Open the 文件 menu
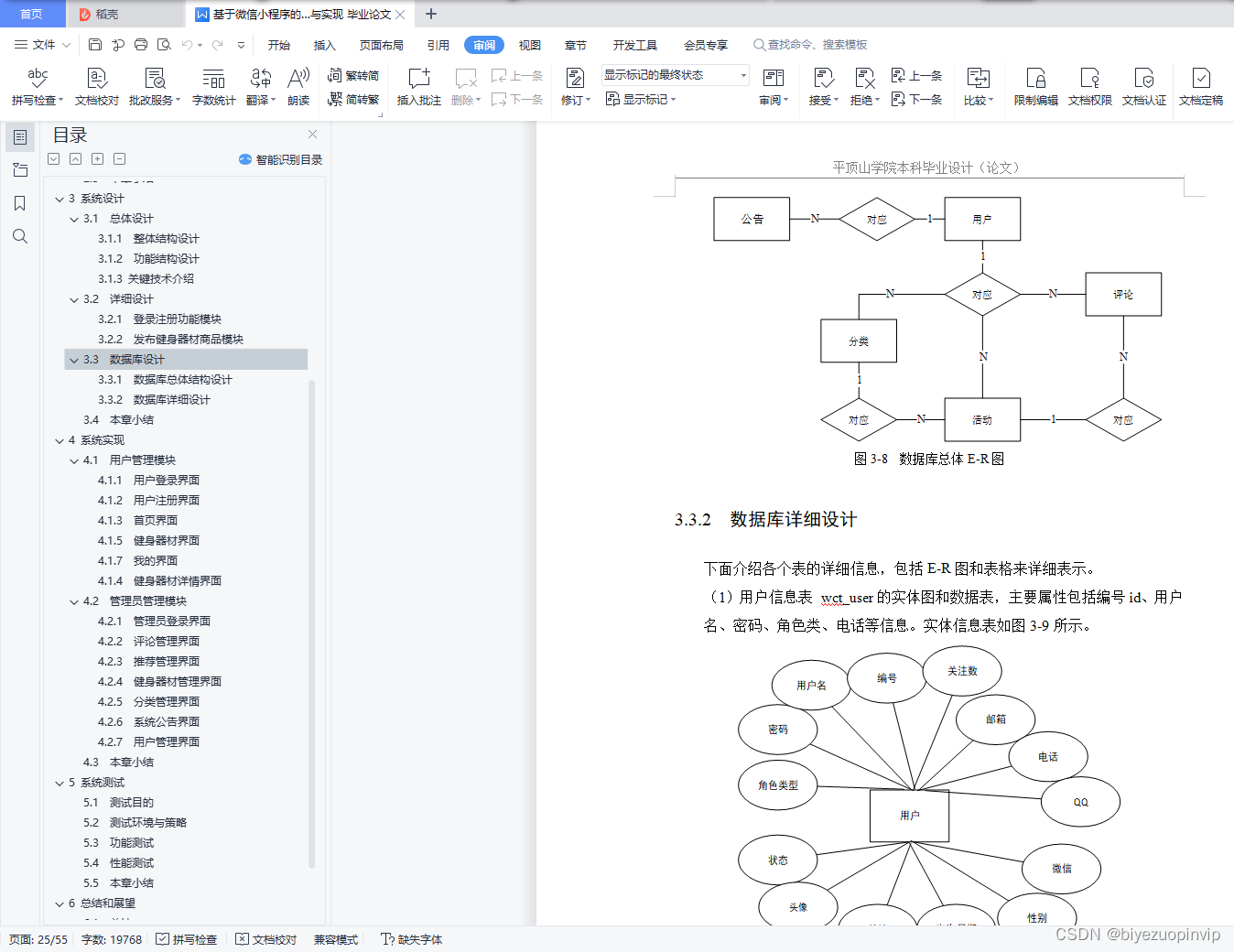1234x952 pixels. [x=42, y=44]
